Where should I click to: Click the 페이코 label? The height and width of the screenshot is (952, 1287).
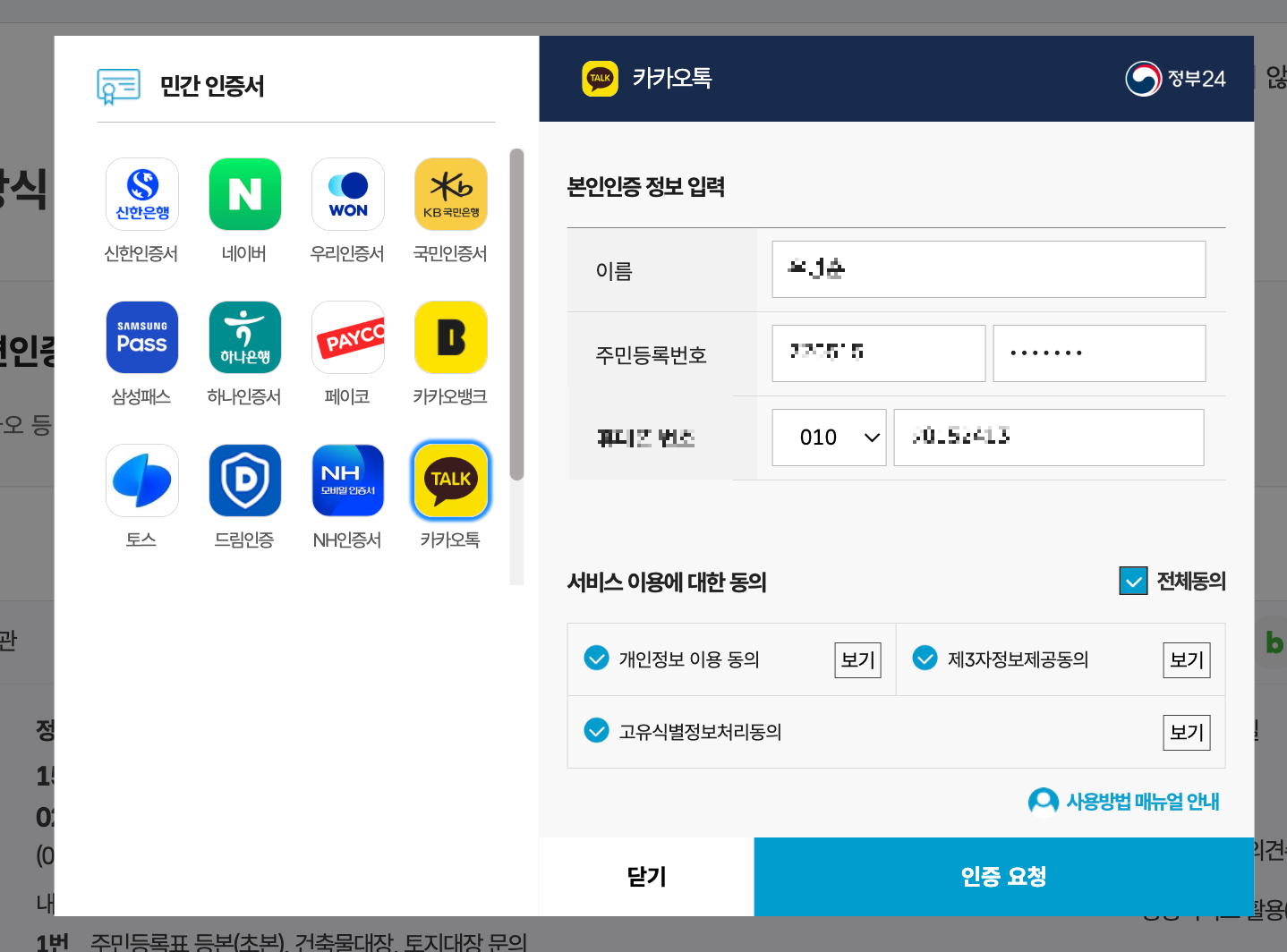(x=347, y=397)
